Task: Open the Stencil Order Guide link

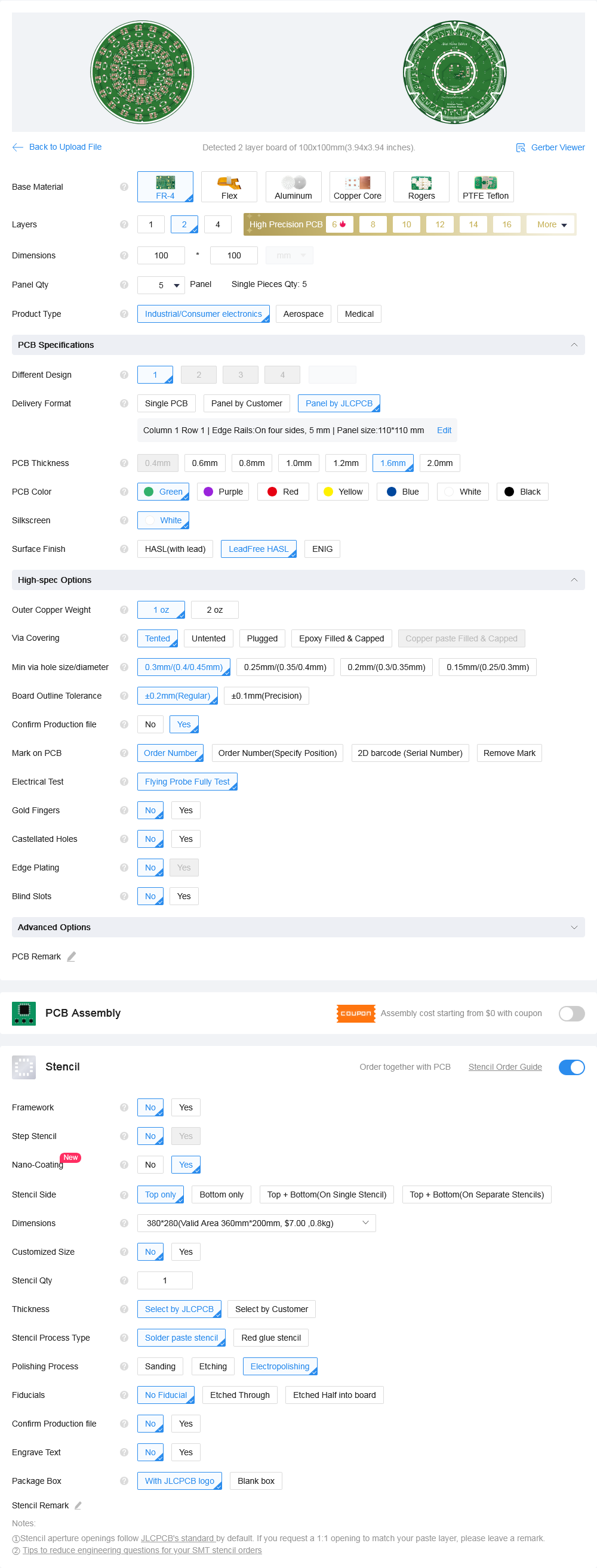Action: 505,1067
